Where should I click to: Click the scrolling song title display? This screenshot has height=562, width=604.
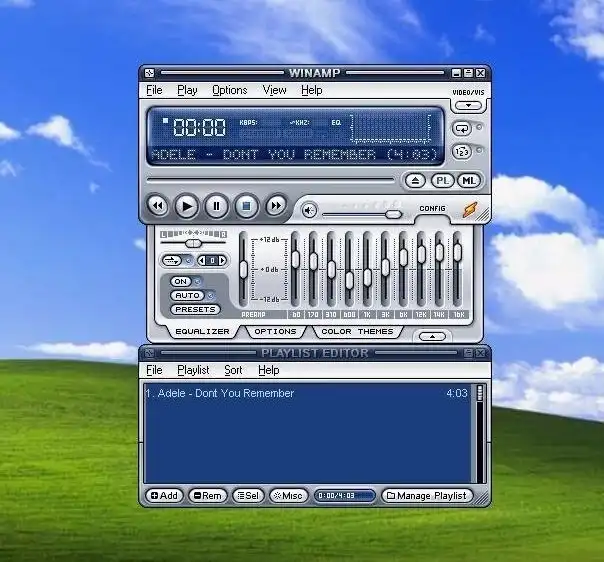coord(295,154)
